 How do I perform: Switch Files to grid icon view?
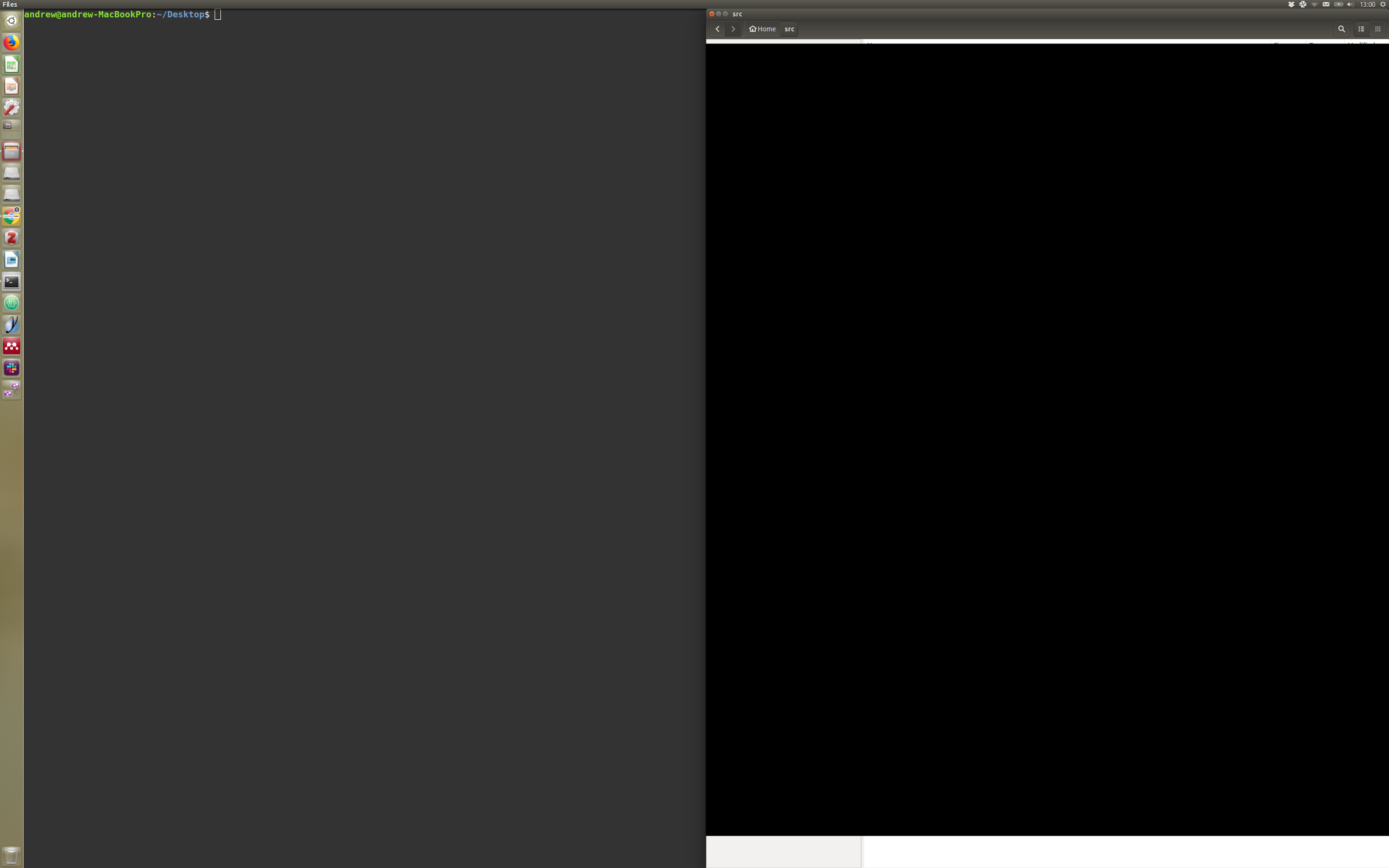(1377, 29)
